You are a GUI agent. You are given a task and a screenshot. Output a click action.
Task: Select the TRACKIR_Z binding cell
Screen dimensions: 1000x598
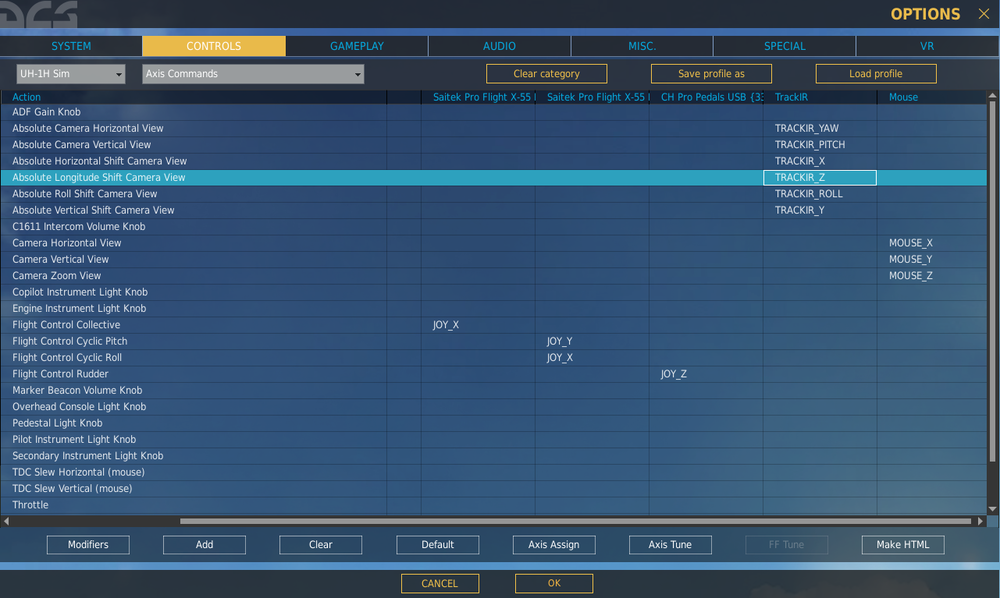820,177
